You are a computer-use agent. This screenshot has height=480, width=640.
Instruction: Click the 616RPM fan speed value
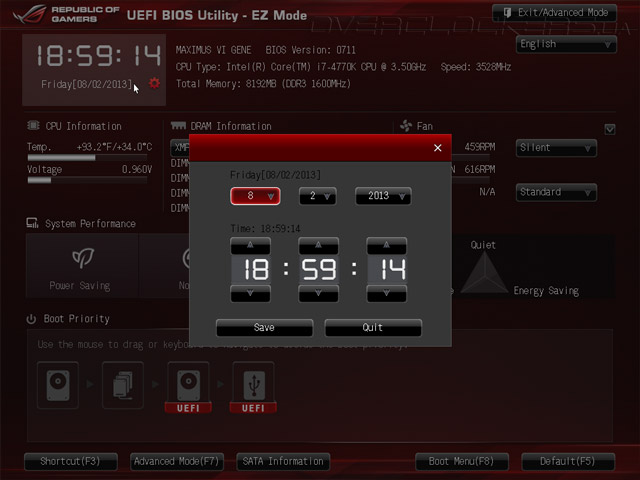(x=480, y=169)
